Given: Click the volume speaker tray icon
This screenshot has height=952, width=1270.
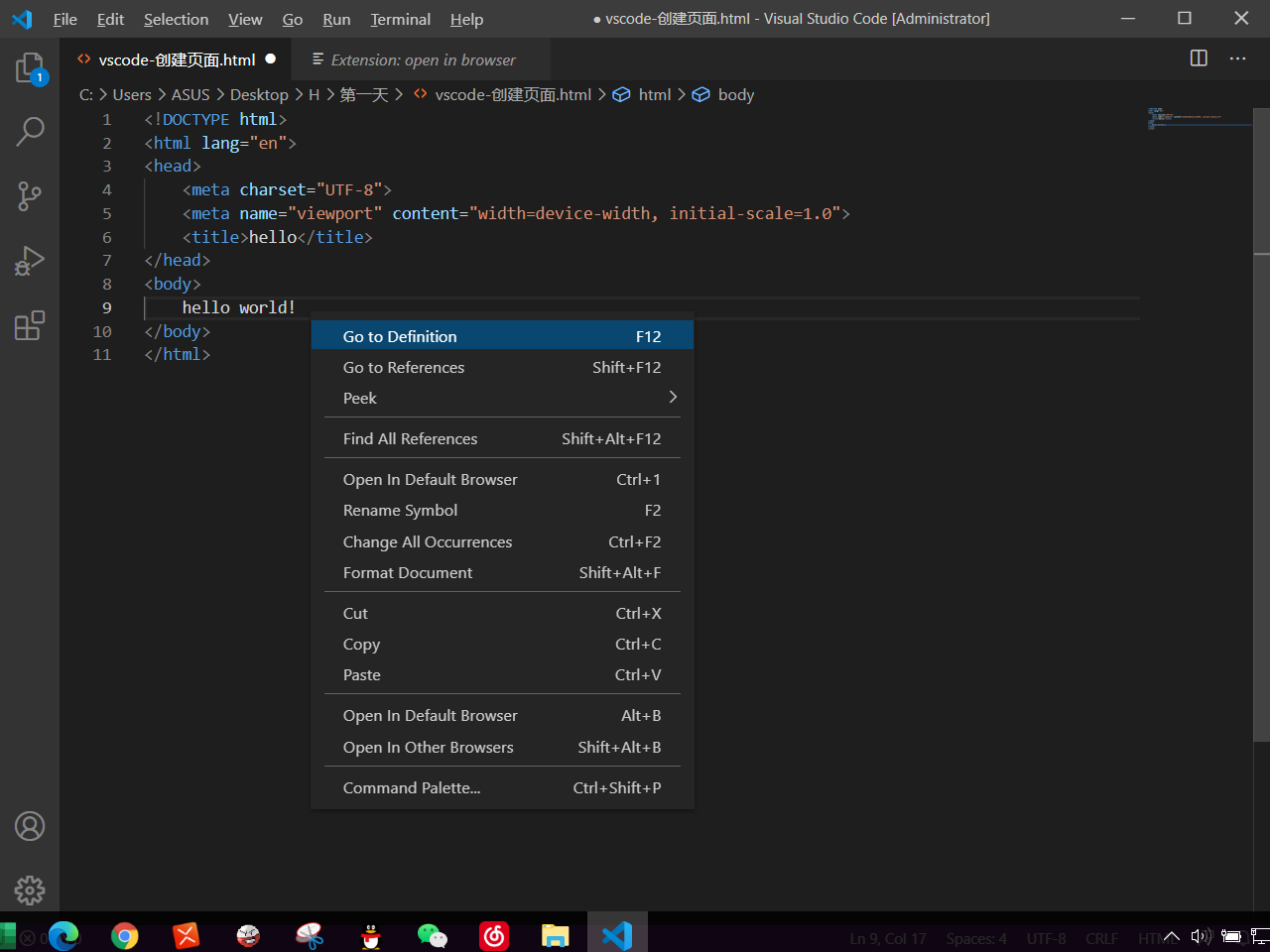Looking at the screenshot, I should pos(1201,936).
